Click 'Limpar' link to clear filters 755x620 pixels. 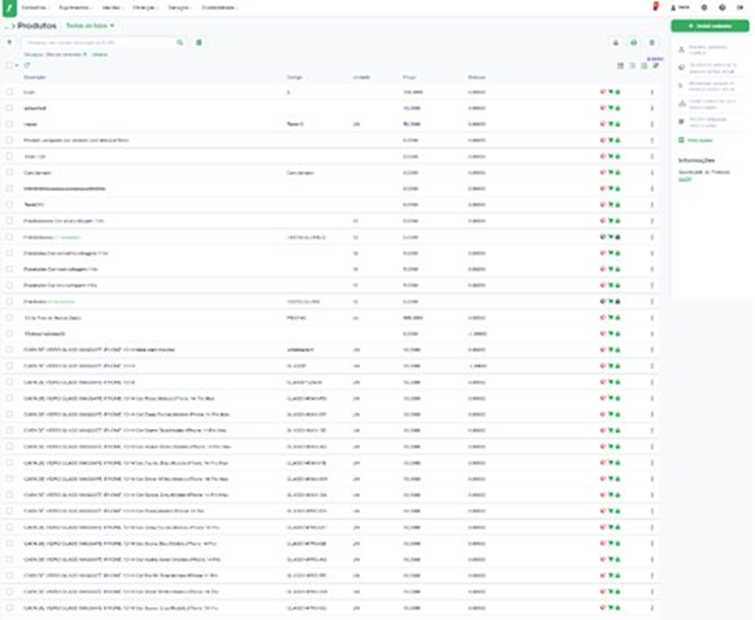pyautogui.click(x=99, y=54)
